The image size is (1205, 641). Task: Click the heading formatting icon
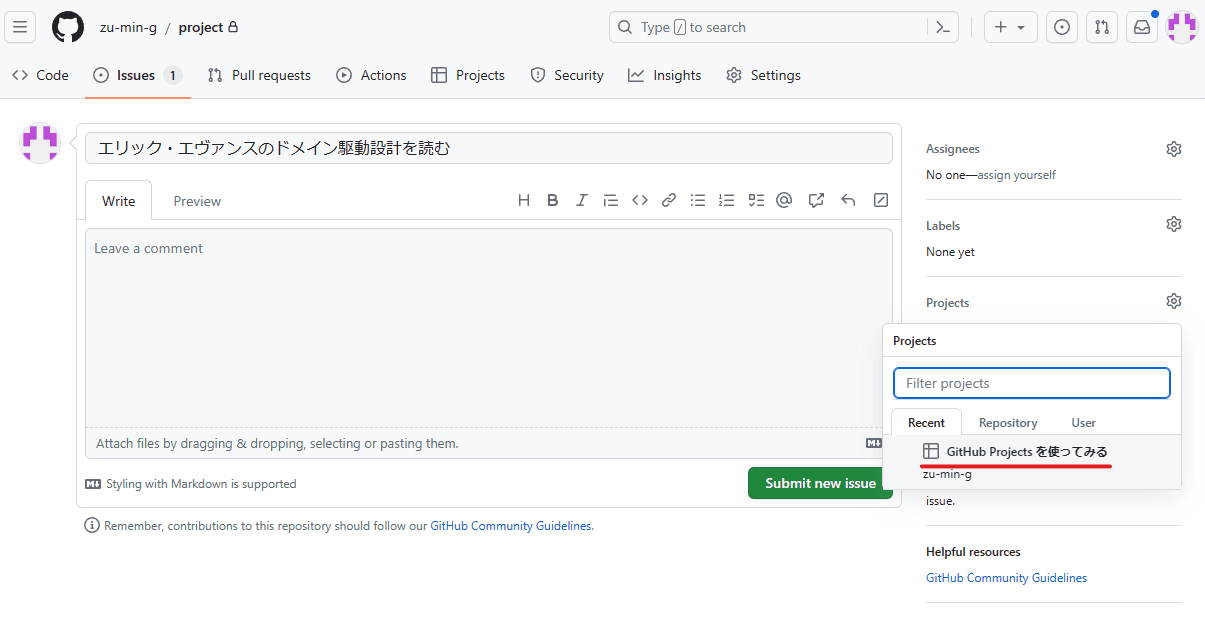[524, 200]
